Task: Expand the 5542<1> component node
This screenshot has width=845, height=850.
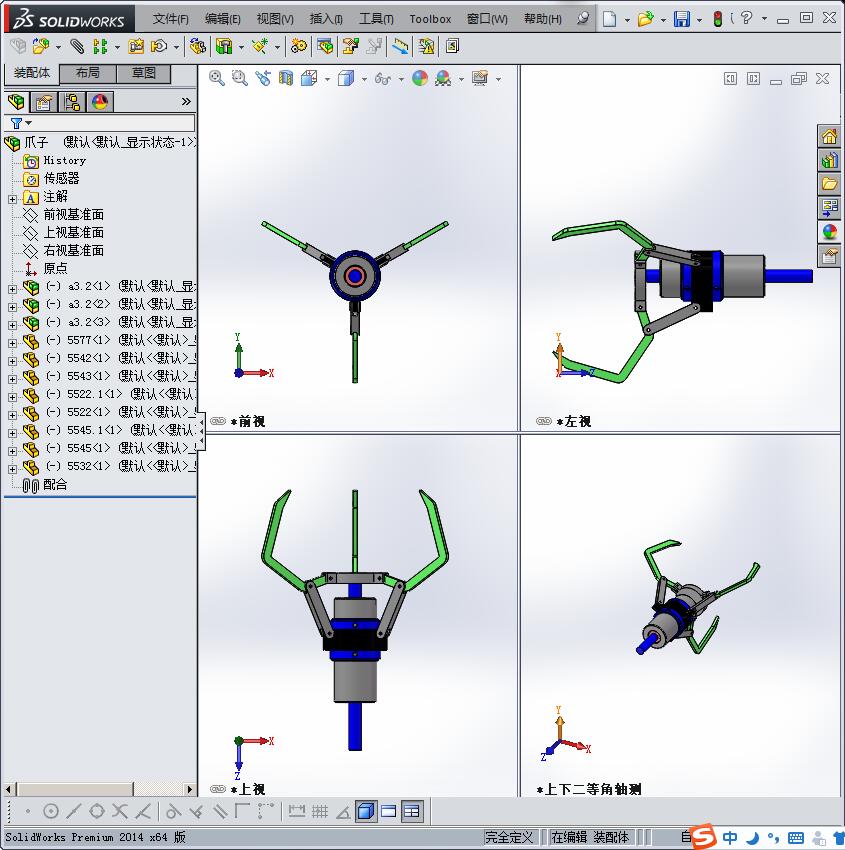Action: tap(12, 361)
